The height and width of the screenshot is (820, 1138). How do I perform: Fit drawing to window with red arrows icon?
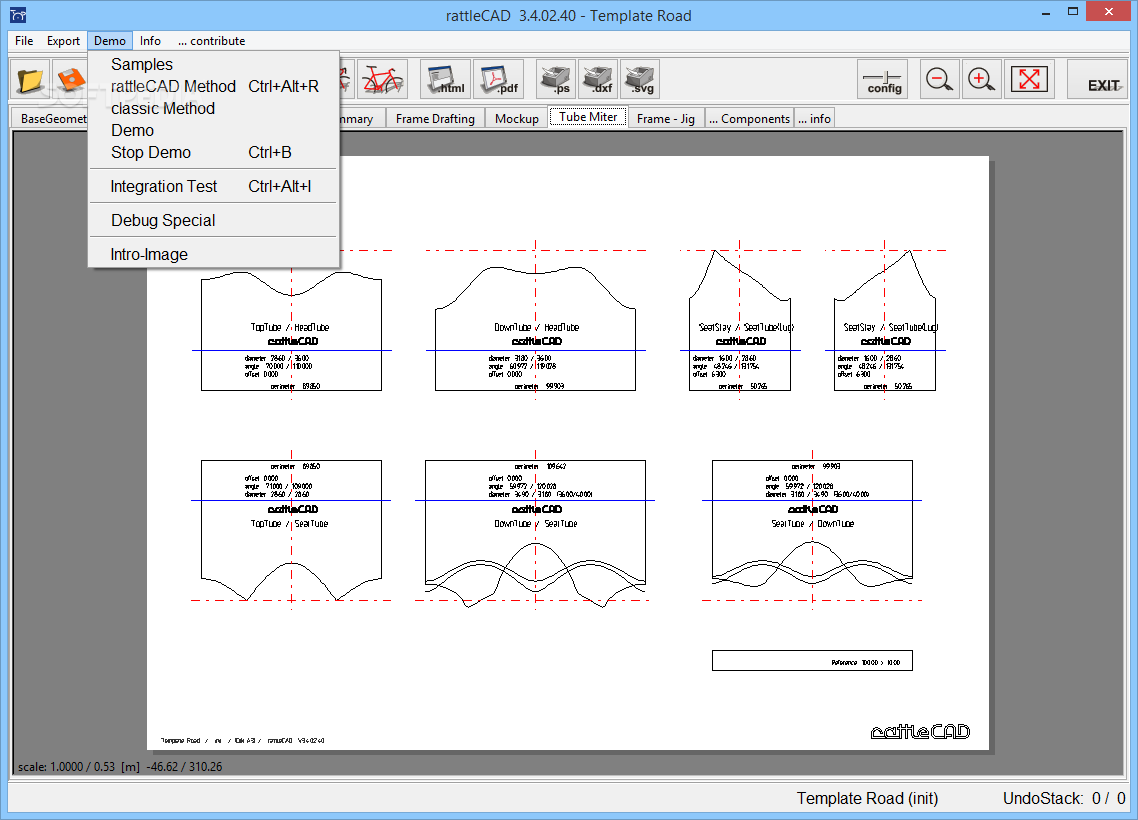[1029, 80]
